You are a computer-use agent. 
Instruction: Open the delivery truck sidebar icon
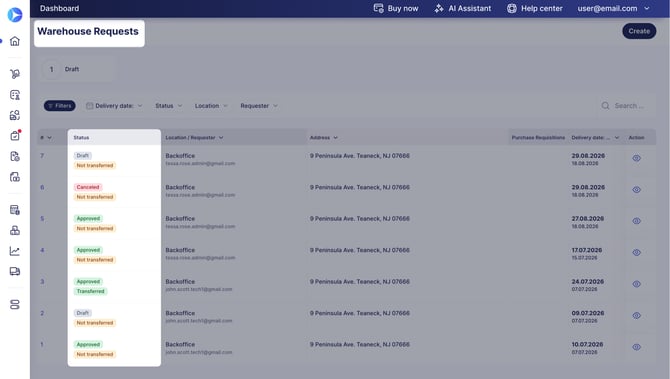click(x=15, y=271)
